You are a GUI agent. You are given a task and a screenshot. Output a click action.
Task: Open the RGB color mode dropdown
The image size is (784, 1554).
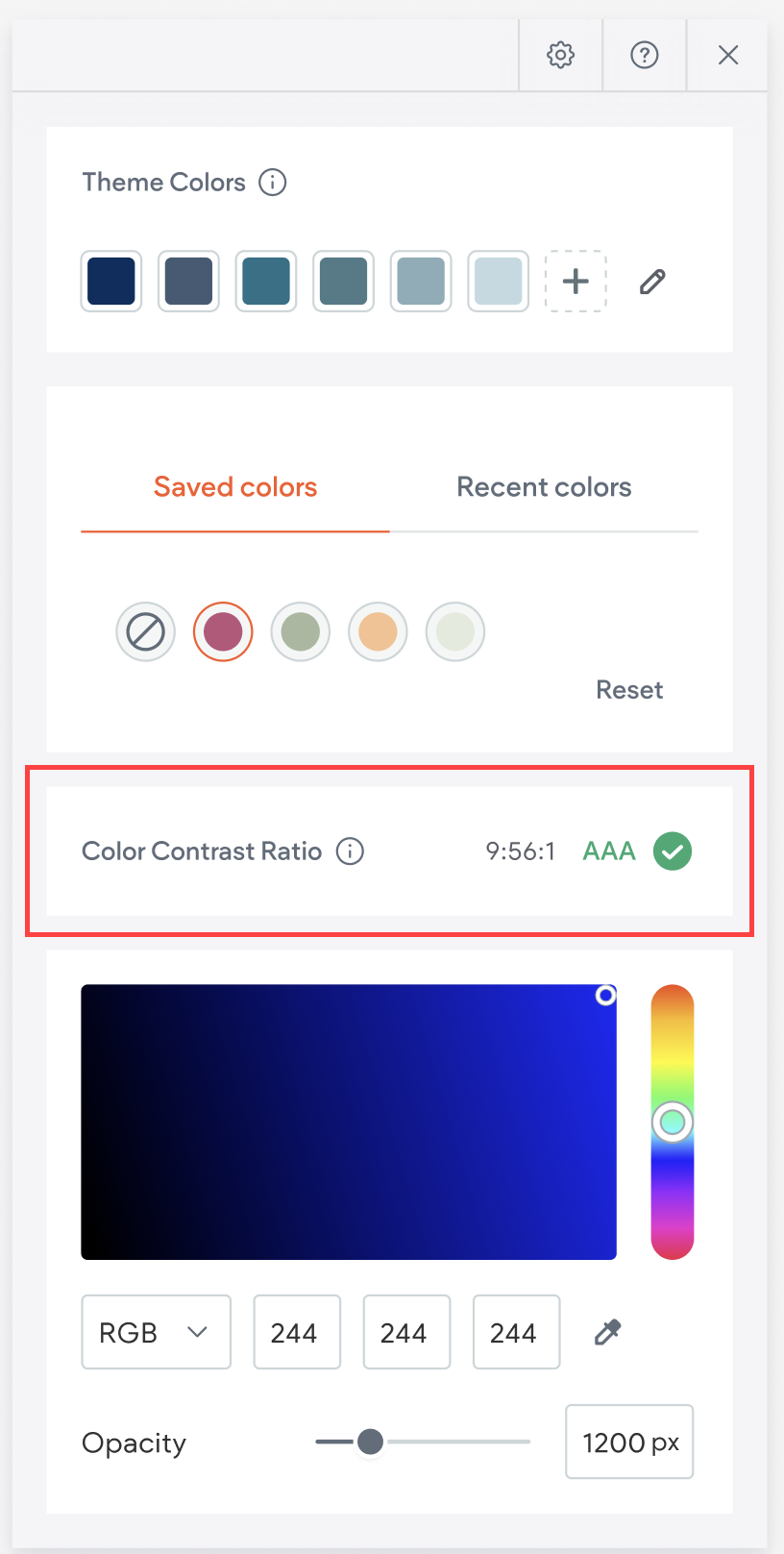(156, 1332)
